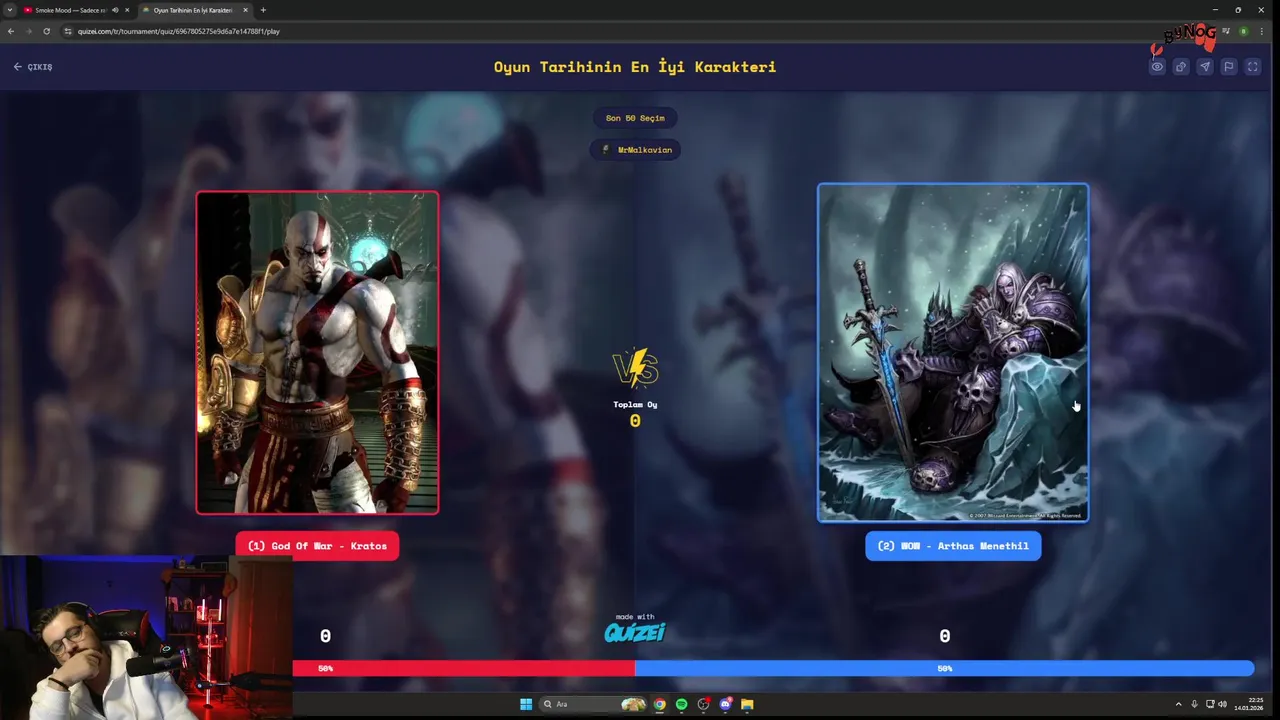The width and height of the screenshot is (1280, 720).
Task: Open the Windows Start menu
Action: click(x=526, y=704)
